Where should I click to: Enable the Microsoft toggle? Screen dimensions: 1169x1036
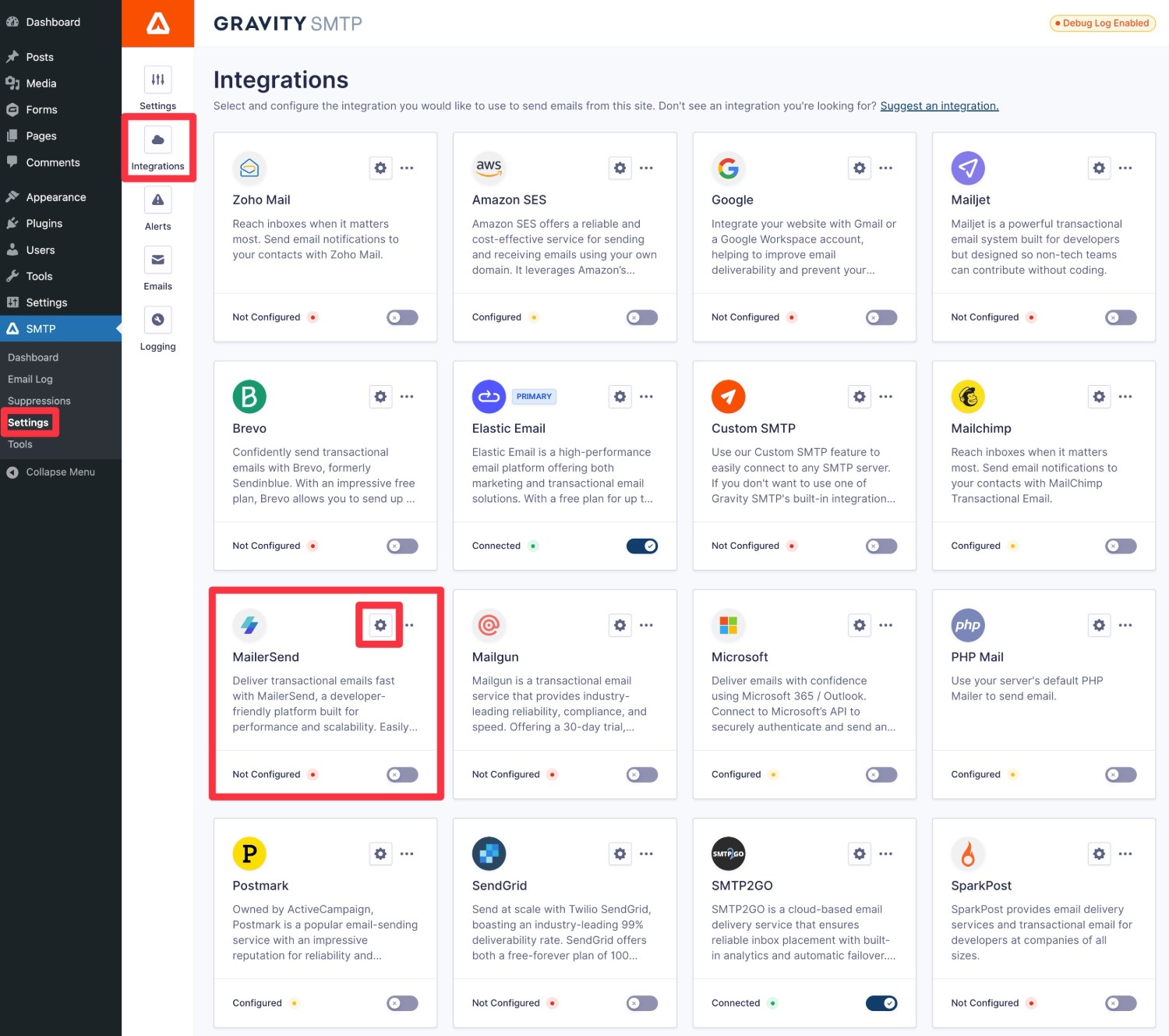pos(881,774)
